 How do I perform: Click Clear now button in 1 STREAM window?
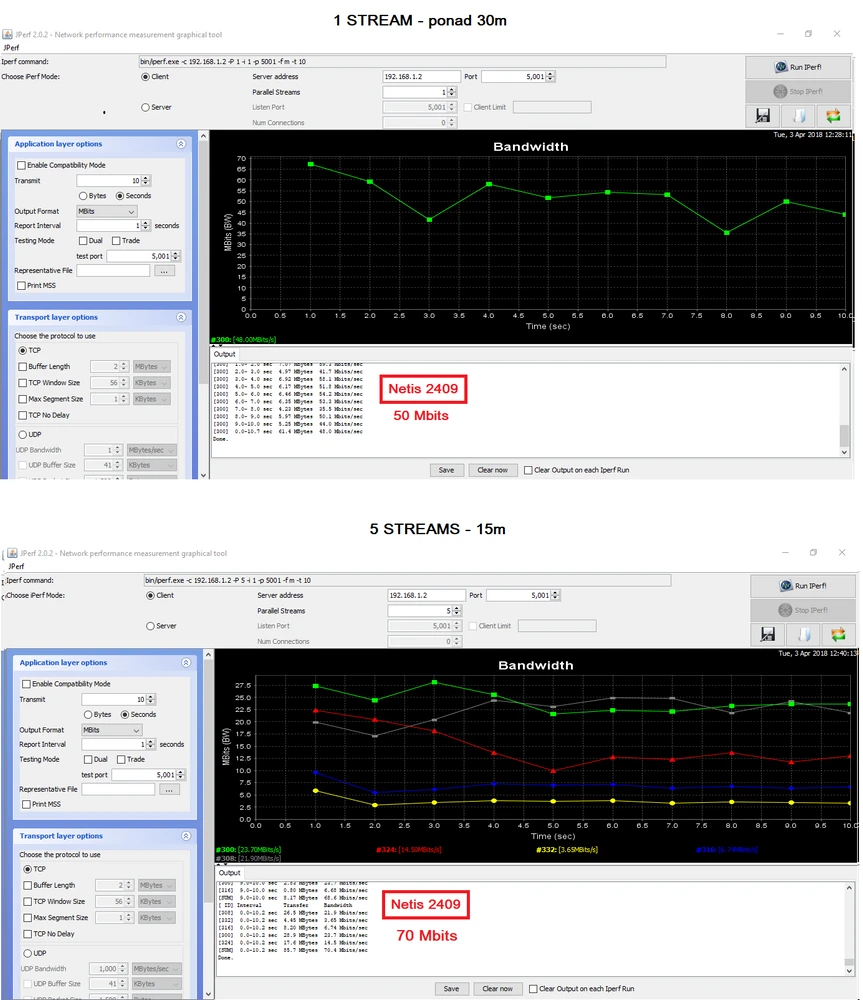coord(493,470)
